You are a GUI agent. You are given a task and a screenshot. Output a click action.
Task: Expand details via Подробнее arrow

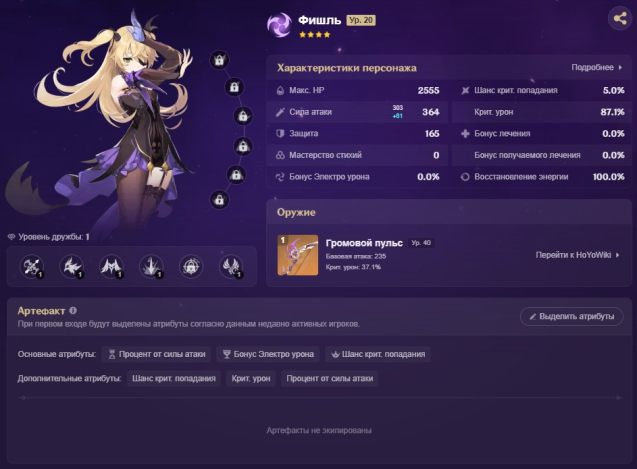[597, 67]
